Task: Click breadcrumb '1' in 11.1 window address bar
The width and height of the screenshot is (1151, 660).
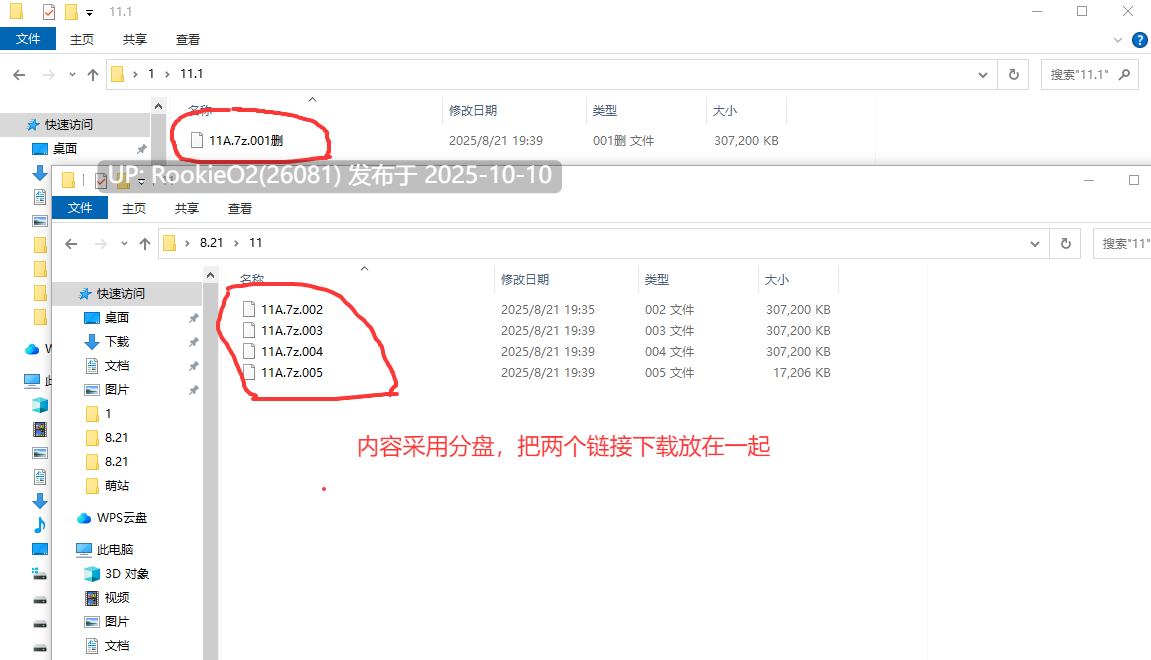Action: coord(151,73)
